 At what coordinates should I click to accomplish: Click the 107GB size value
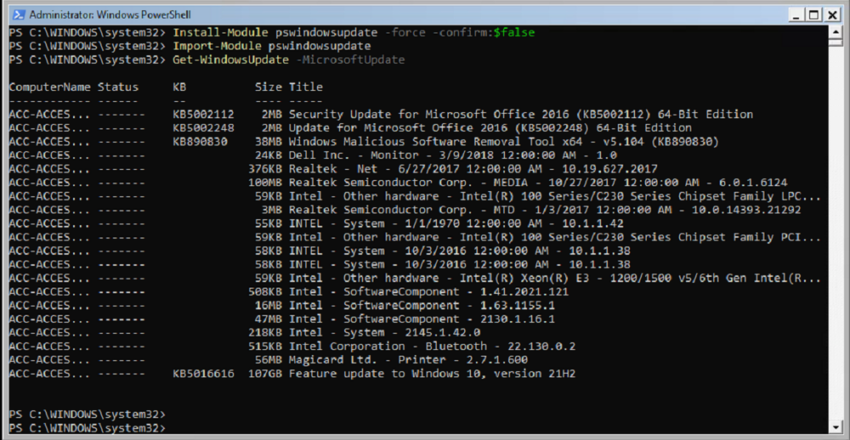click(x=265, y=373)
